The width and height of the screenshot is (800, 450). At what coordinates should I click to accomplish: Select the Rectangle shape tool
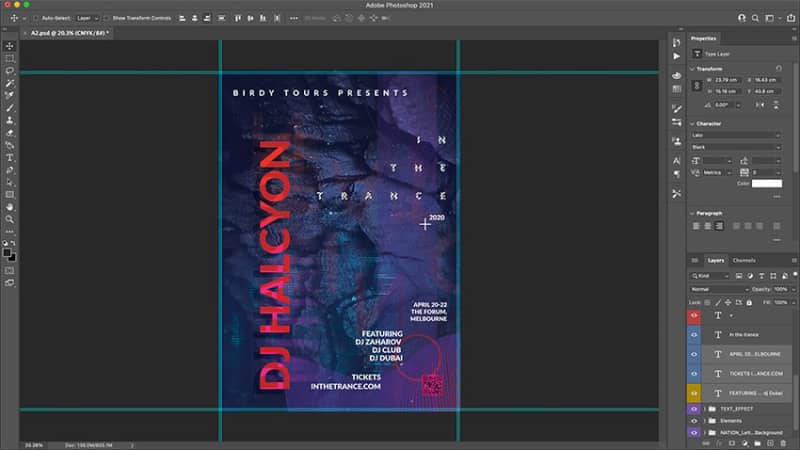[x=10, y=194]
